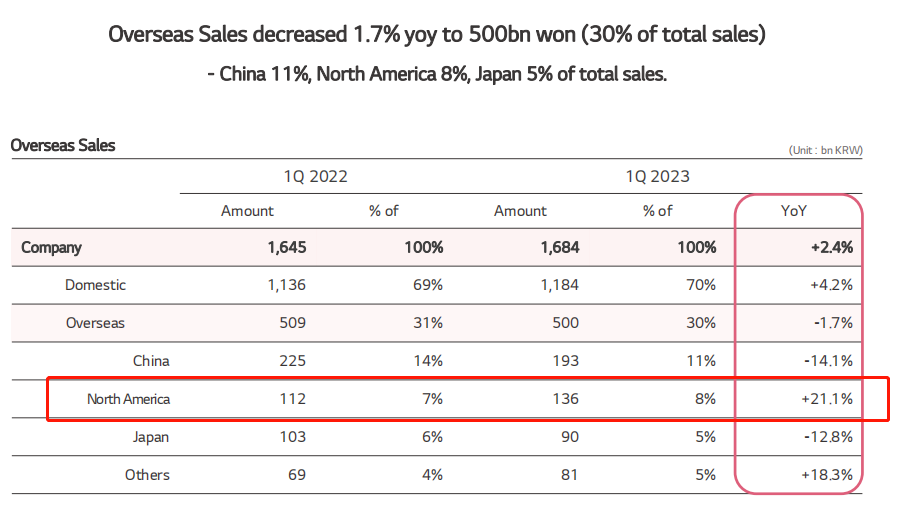Select the 'North America' row label
Screen dimensions: 900x515
click(x=128, y=399)
